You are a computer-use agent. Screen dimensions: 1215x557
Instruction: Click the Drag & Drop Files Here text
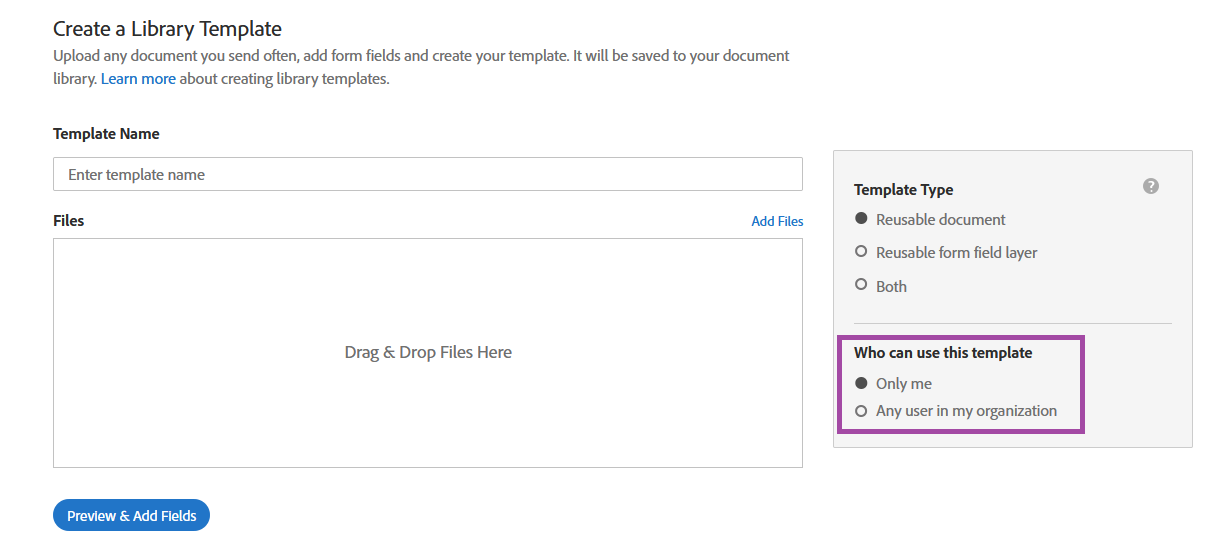[427, 352]
